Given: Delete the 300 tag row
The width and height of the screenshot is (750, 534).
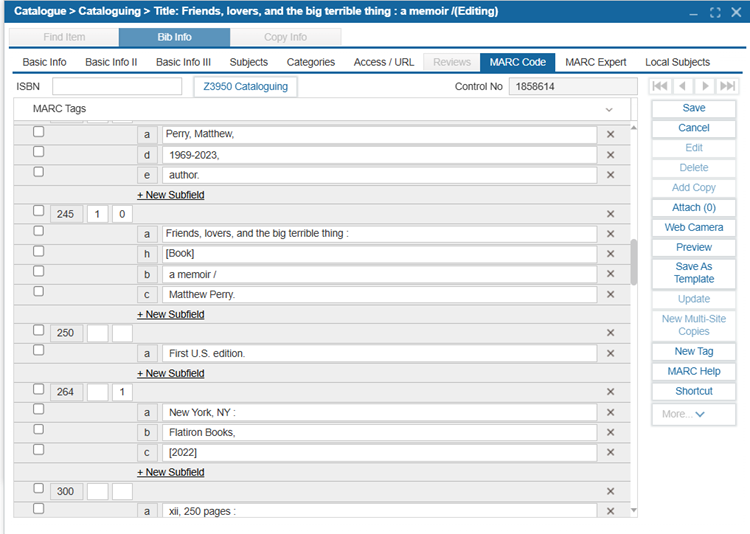Looking at the screenshot, I should pyautogui.click(x=610, y=491).
